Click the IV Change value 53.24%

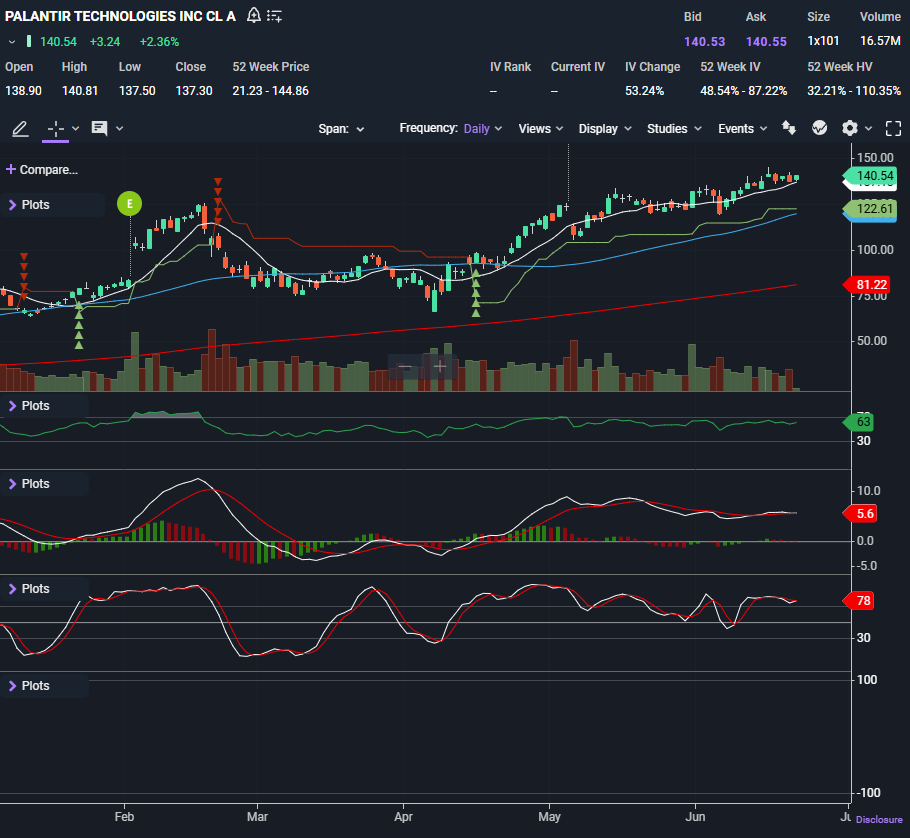644,91
